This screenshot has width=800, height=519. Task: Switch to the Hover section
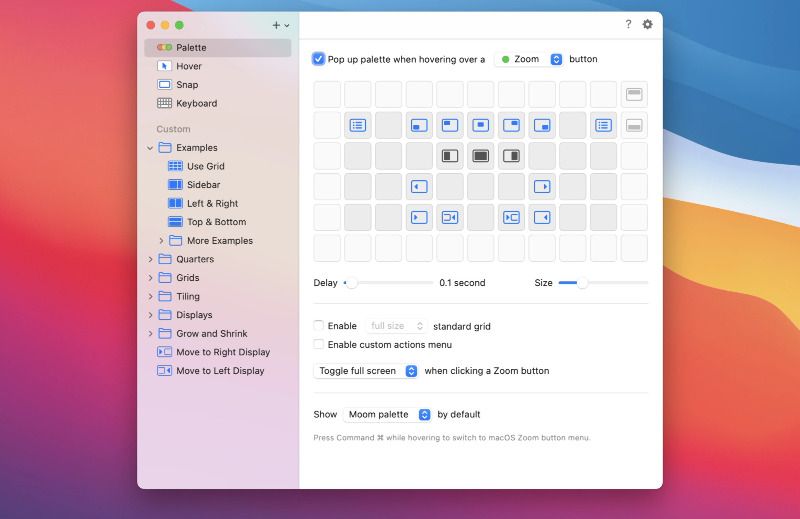coord(188,66)
